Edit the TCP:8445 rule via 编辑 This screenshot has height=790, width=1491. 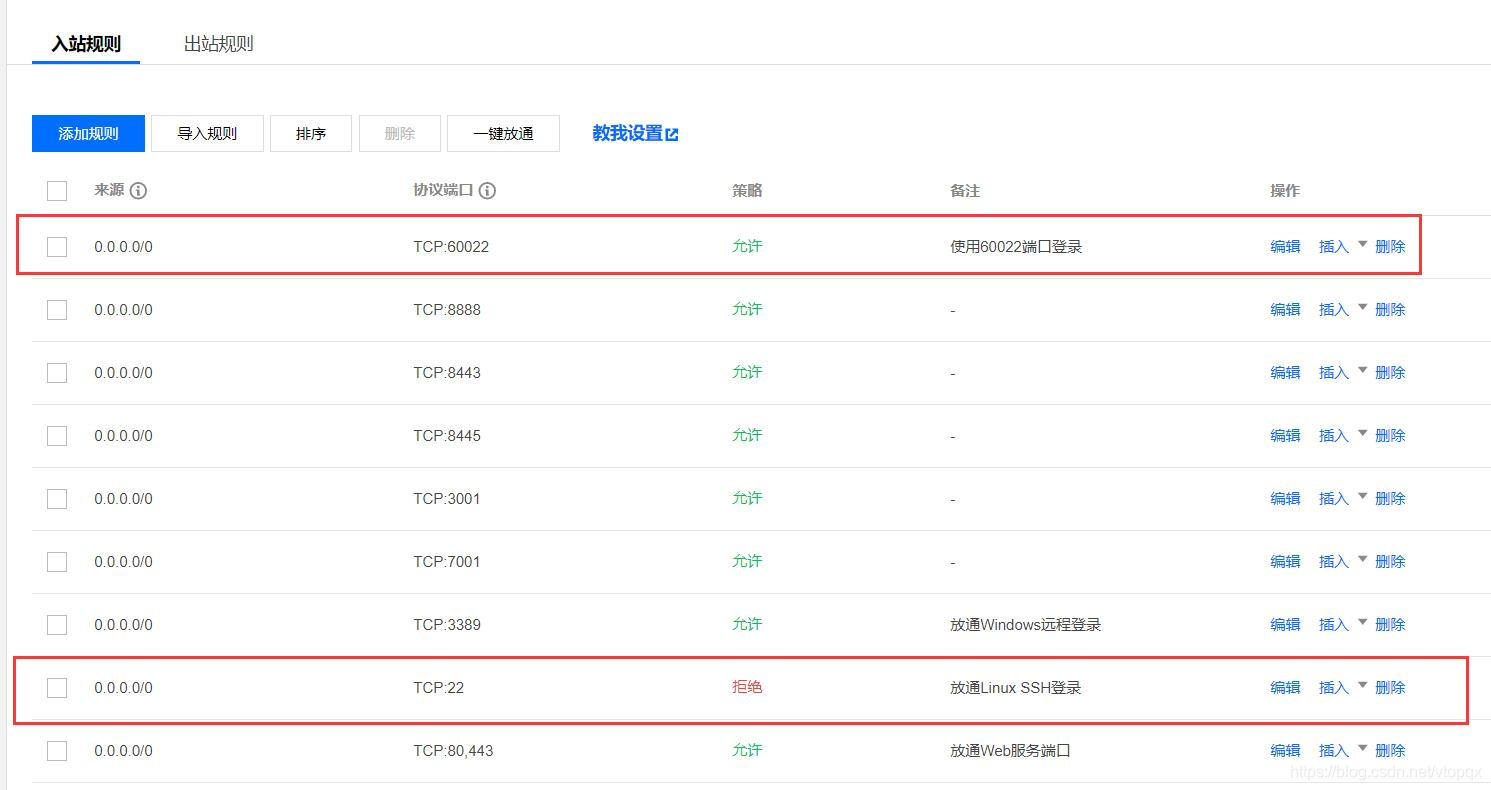[x=1285, y=436]
